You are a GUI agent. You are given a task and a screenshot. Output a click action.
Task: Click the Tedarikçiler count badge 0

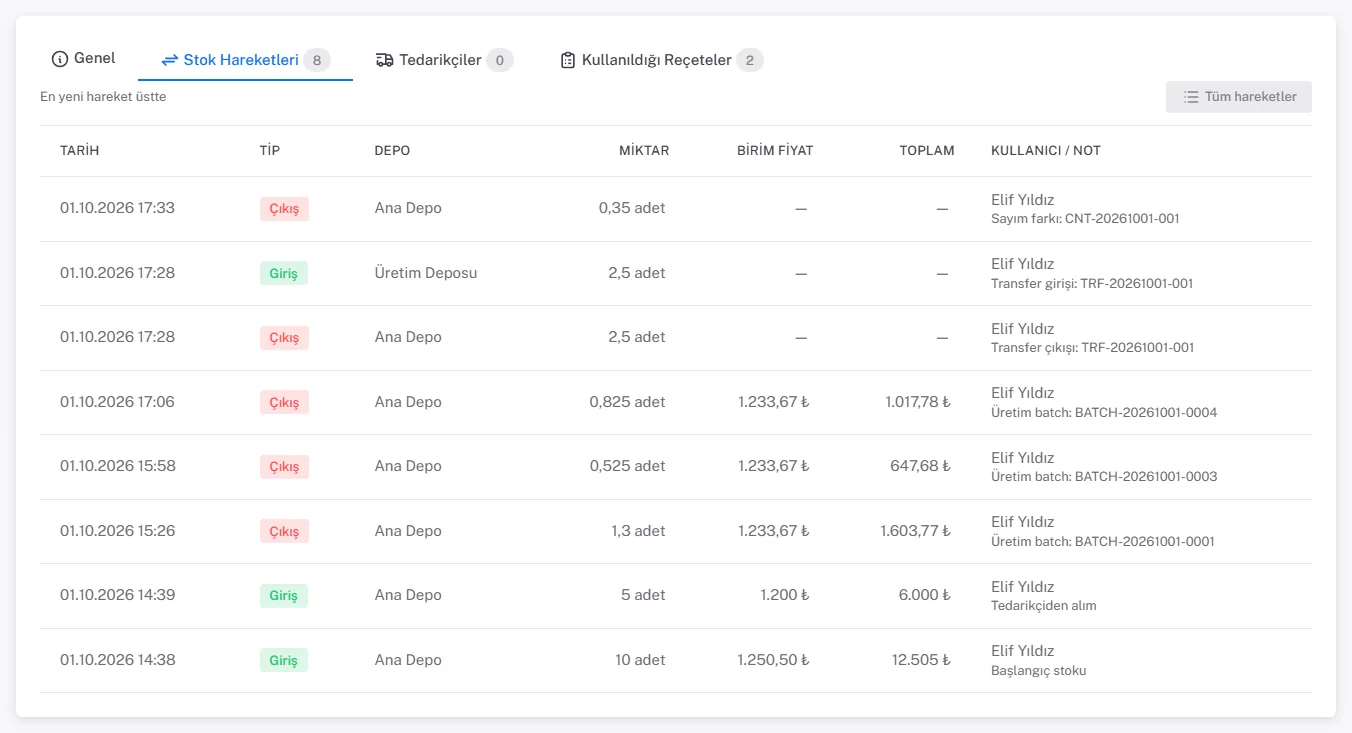(500, 60)
